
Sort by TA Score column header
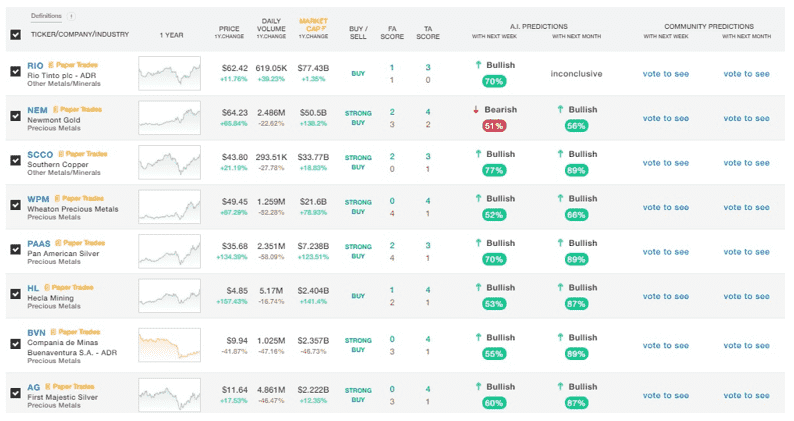(x=428, y=32)
